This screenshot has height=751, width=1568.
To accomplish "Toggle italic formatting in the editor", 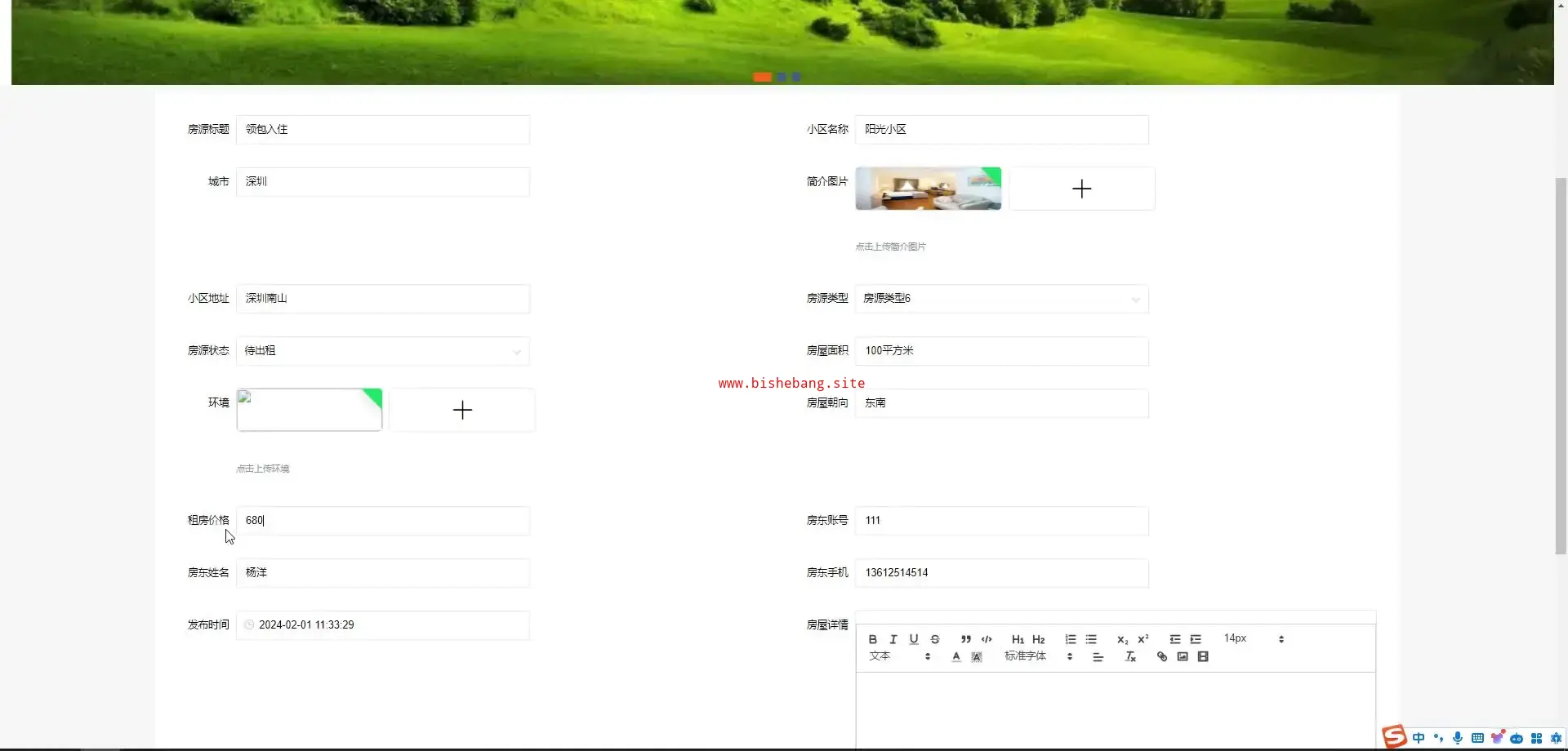I will tap(893, 640).
